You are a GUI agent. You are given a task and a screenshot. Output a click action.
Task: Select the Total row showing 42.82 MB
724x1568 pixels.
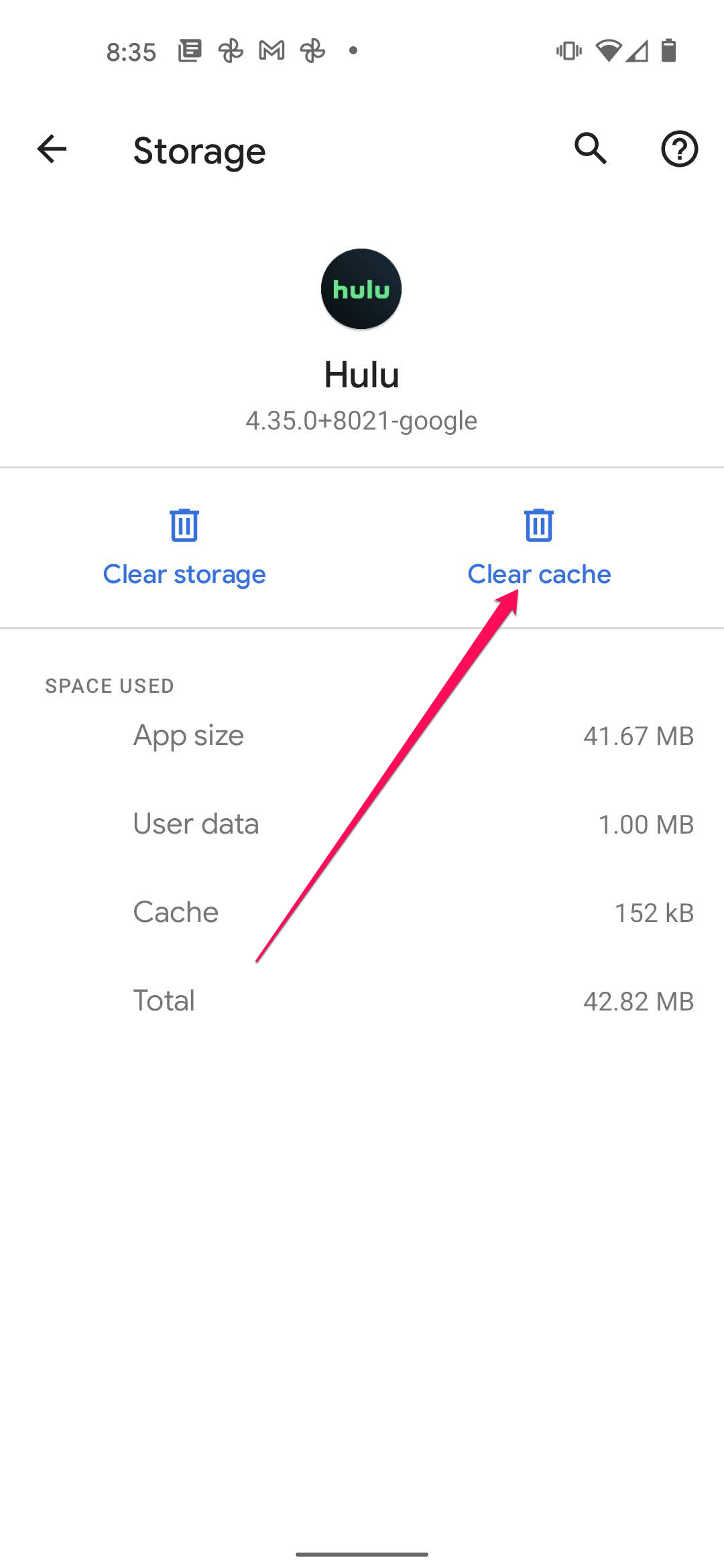(362, 1000)
